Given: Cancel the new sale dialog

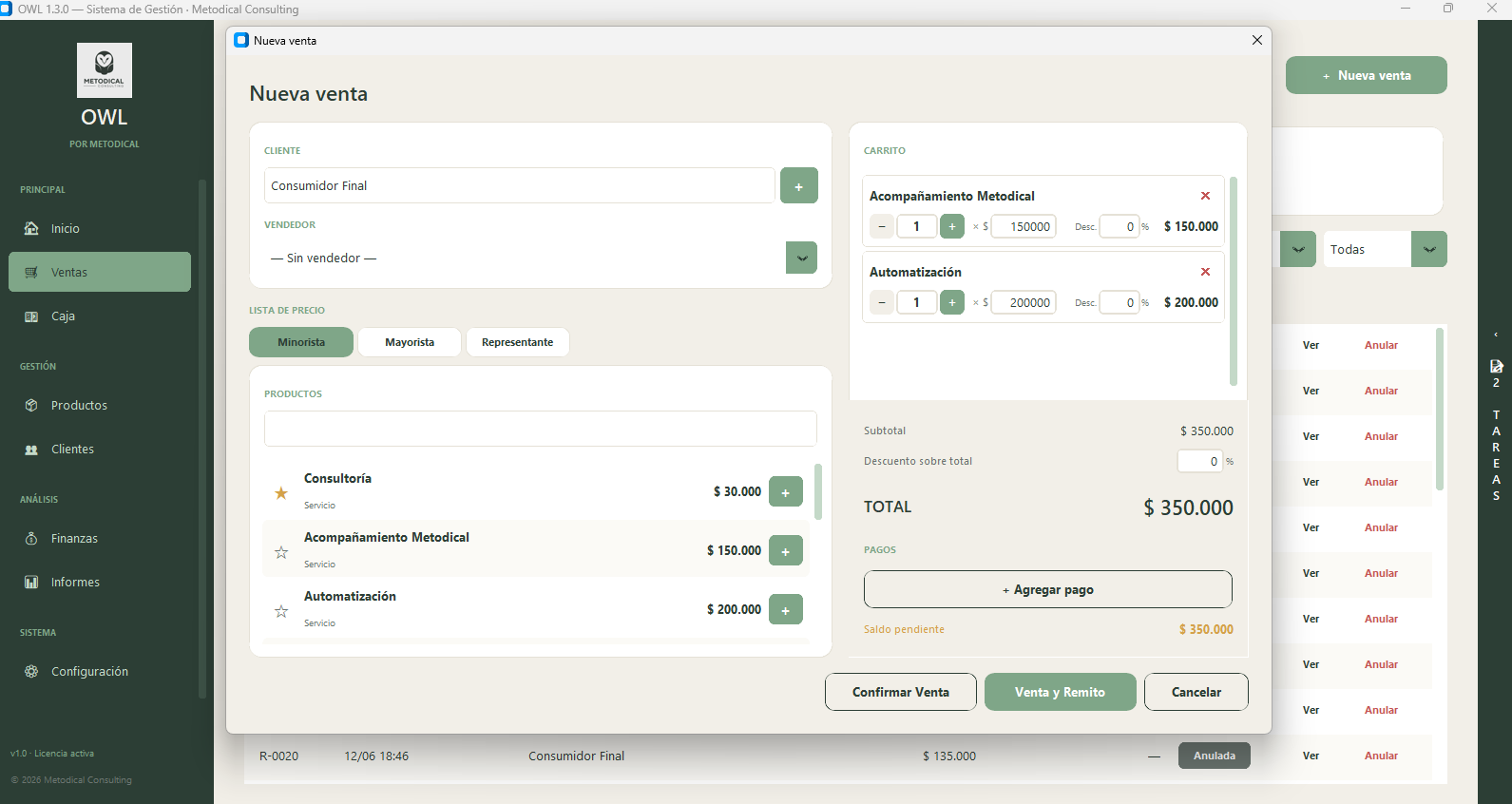Looking at the screenshot, I should coord(1196,692).
